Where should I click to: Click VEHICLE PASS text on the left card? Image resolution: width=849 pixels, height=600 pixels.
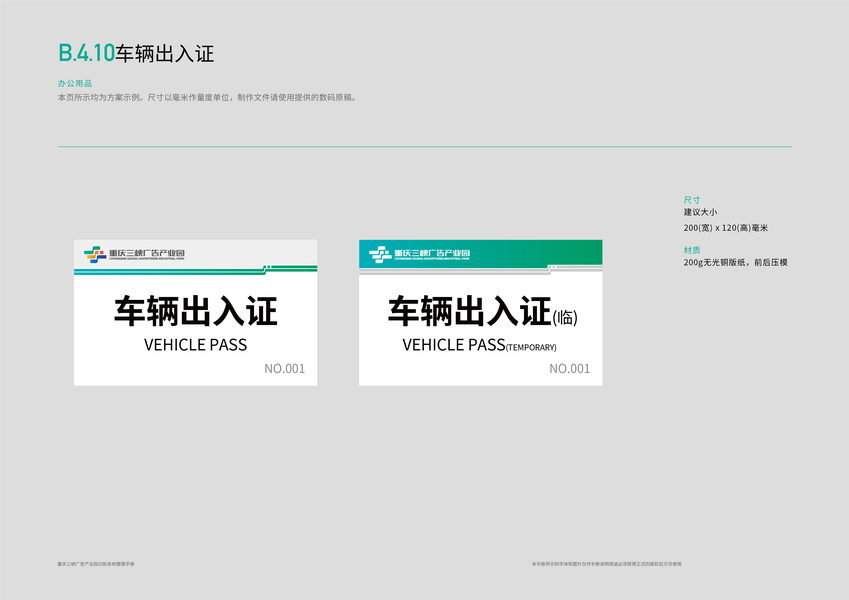pyautogui.click(x=195, y=345)
